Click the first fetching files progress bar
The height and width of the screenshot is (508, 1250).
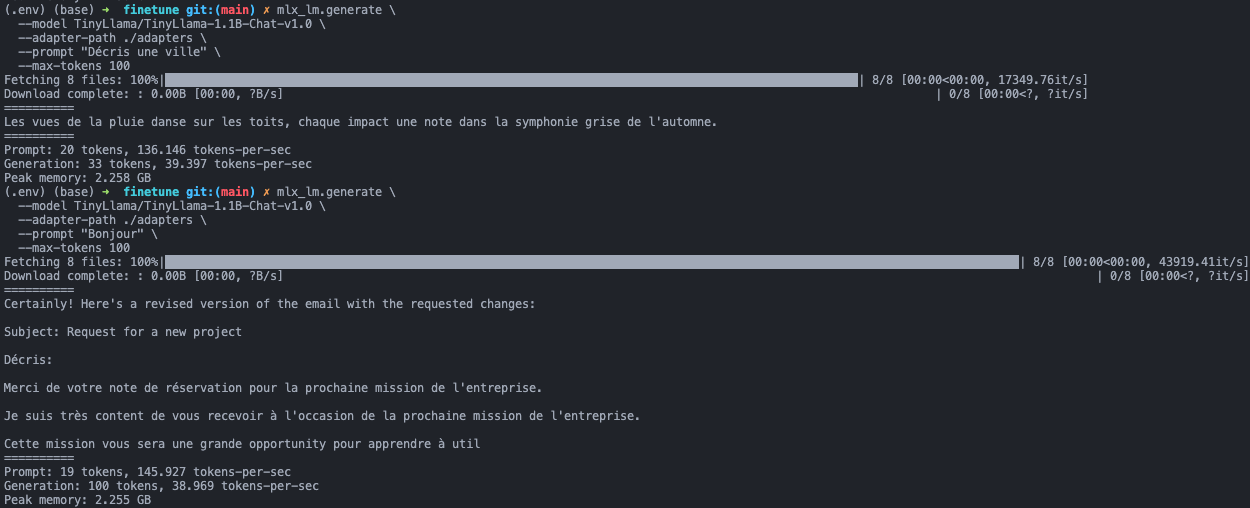click(x=511, y=80)
